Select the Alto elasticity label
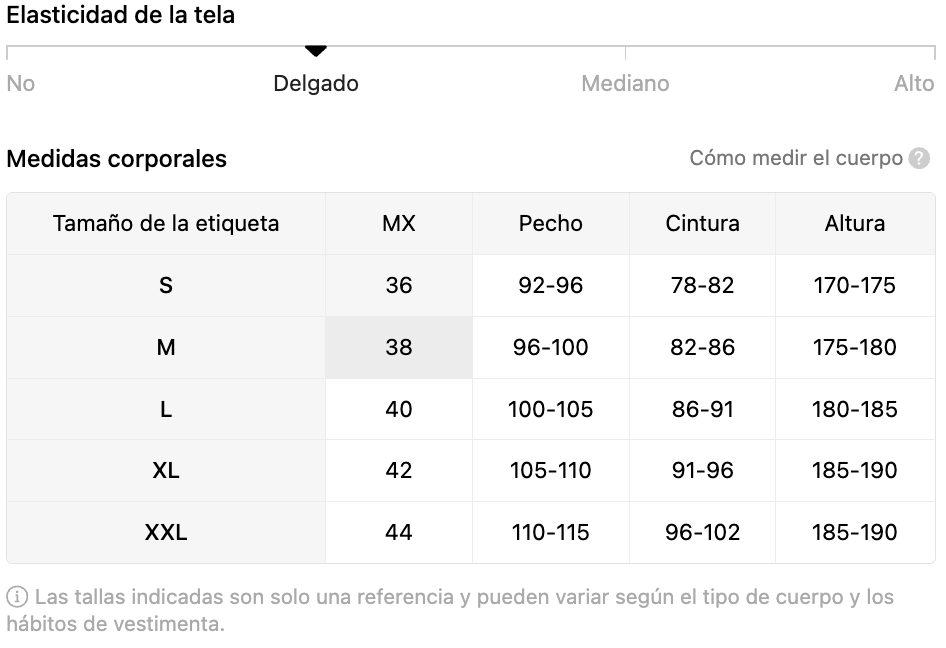Viewport: 946px width, 648px height. click(x=914, y=83)
